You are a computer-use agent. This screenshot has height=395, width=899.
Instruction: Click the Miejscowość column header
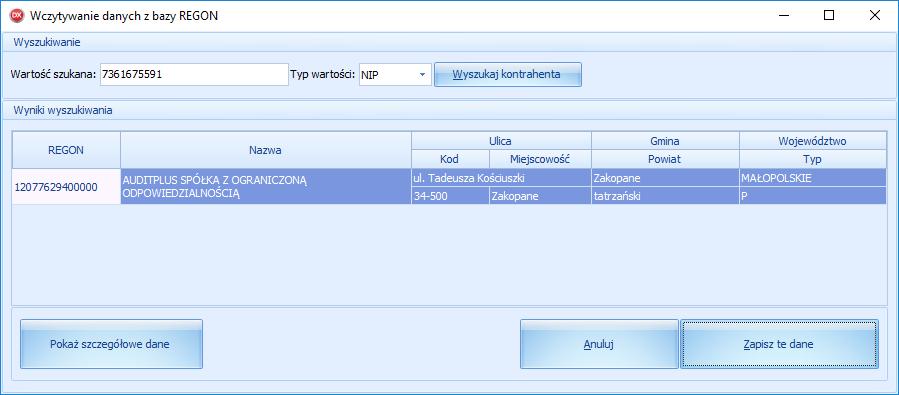tap(540, 159)
